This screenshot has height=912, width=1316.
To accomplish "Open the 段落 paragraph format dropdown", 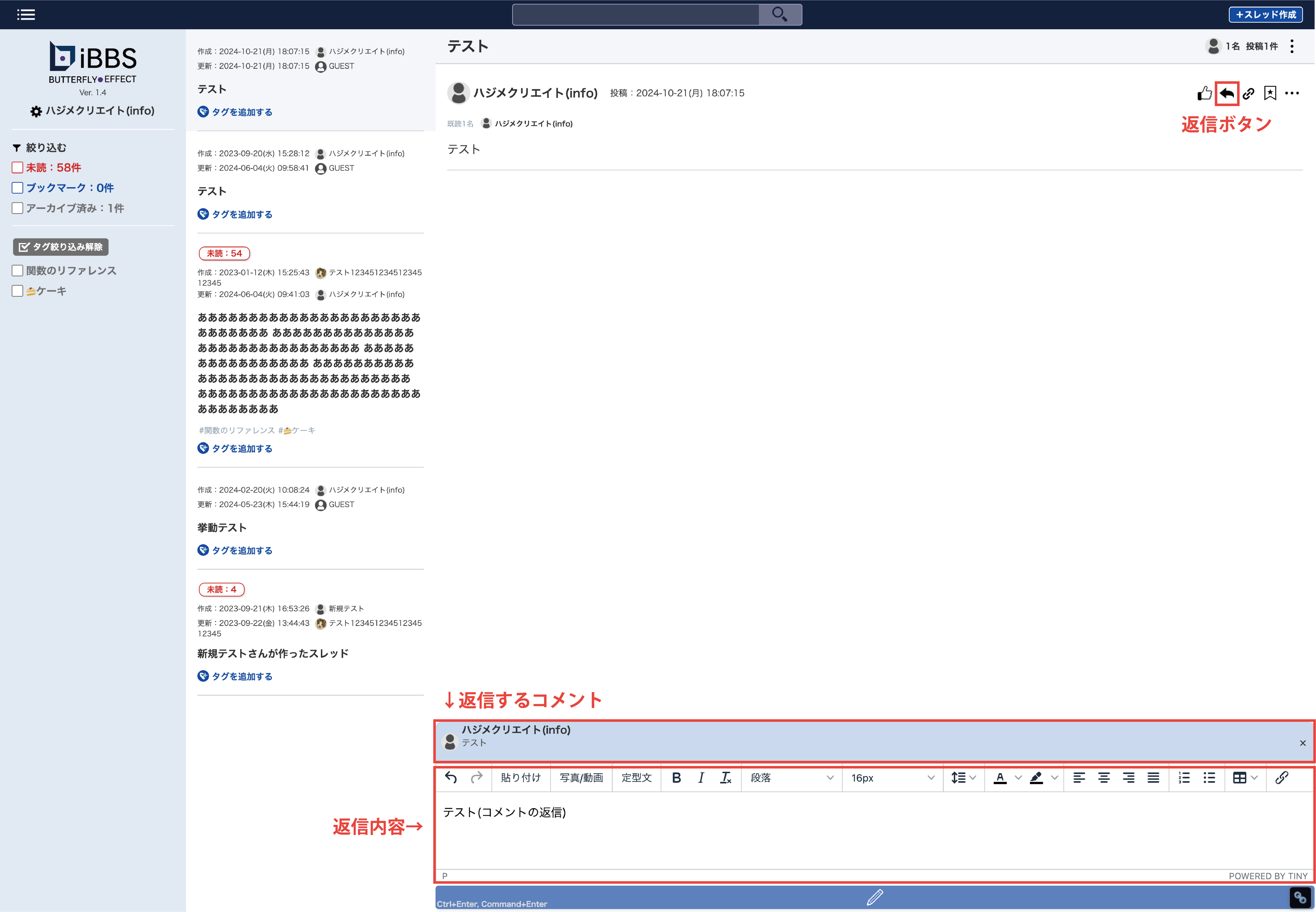I will [x=791, y=778].
